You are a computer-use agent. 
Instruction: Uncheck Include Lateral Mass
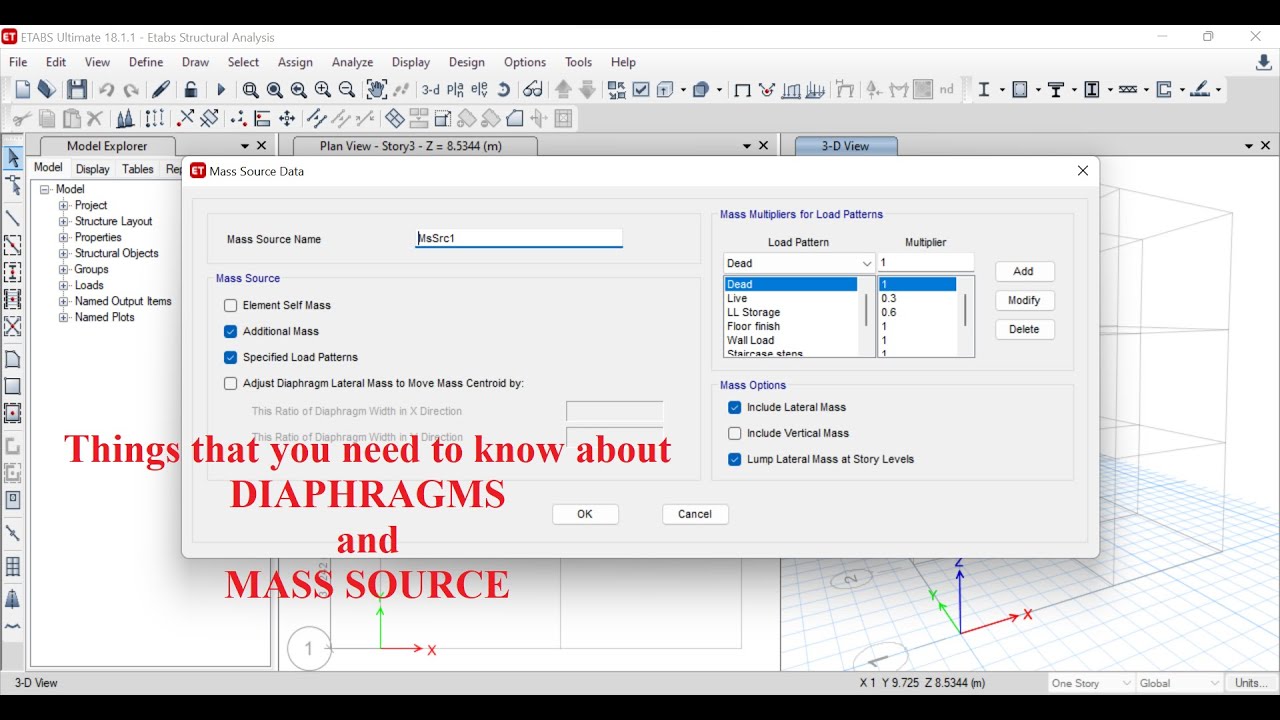pyautogui.click(x=735, y=407)
